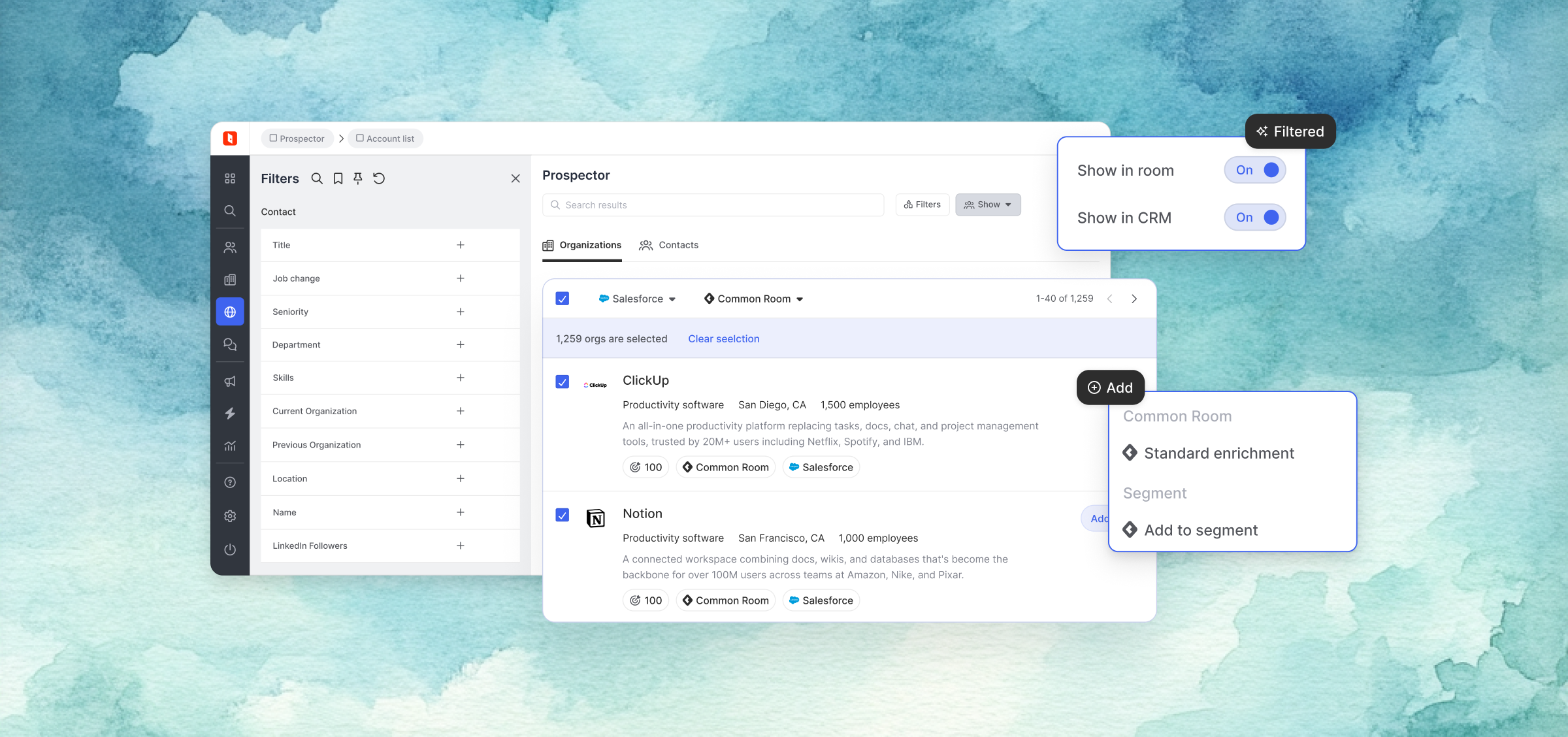Click the bookmark icon in Filters panel
The width and height of the screenshot is (1568, 737).
pyautogui.click(x=338, y=178)
